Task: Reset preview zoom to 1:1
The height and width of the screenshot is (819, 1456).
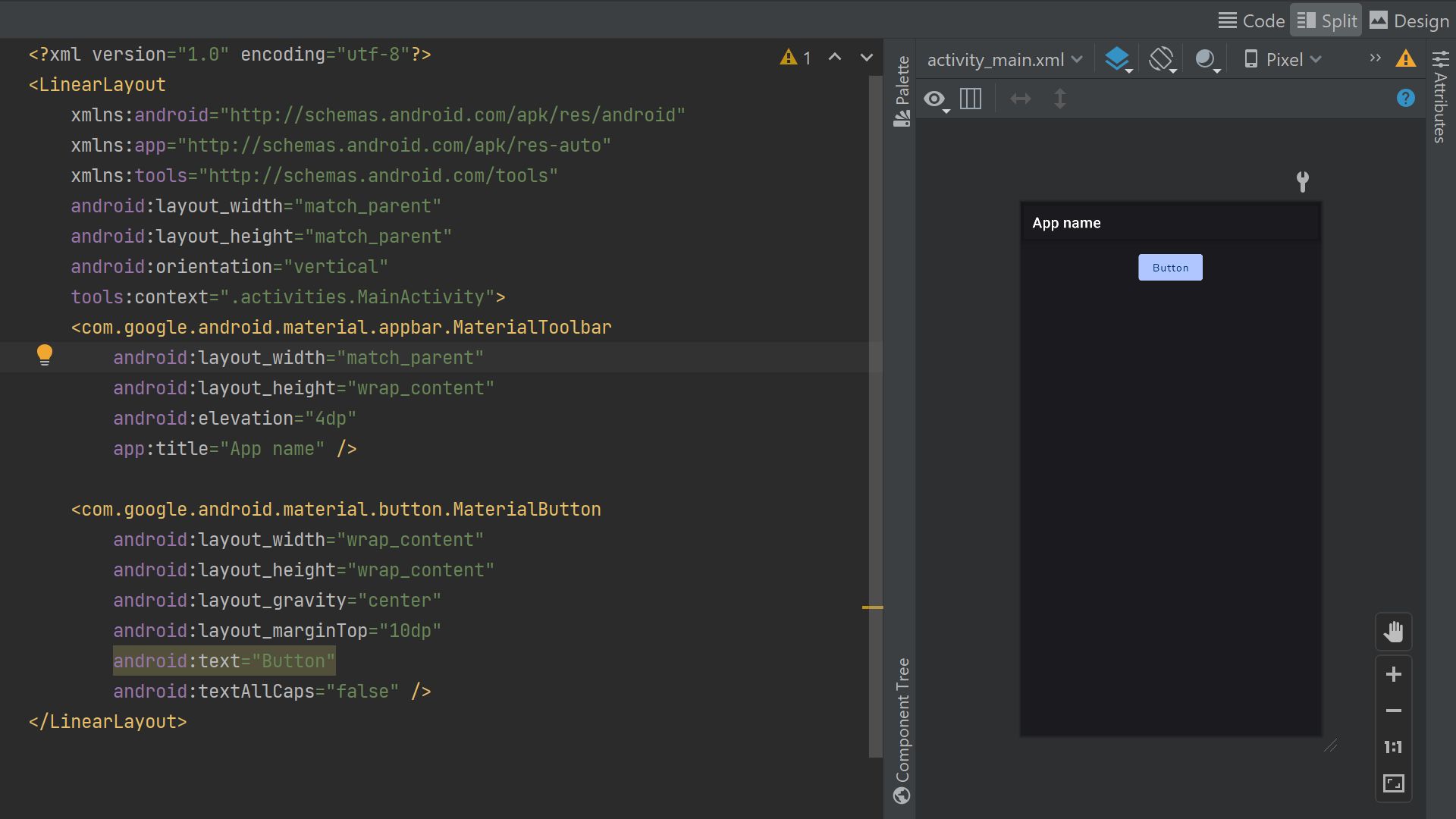Action: point(1393,747)
